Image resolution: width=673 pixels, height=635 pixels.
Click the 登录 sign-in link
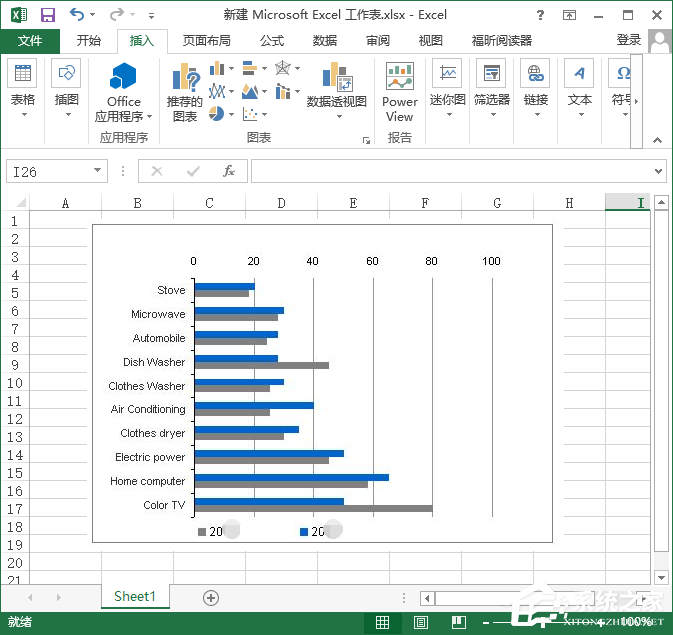click(x=629, y=40)
